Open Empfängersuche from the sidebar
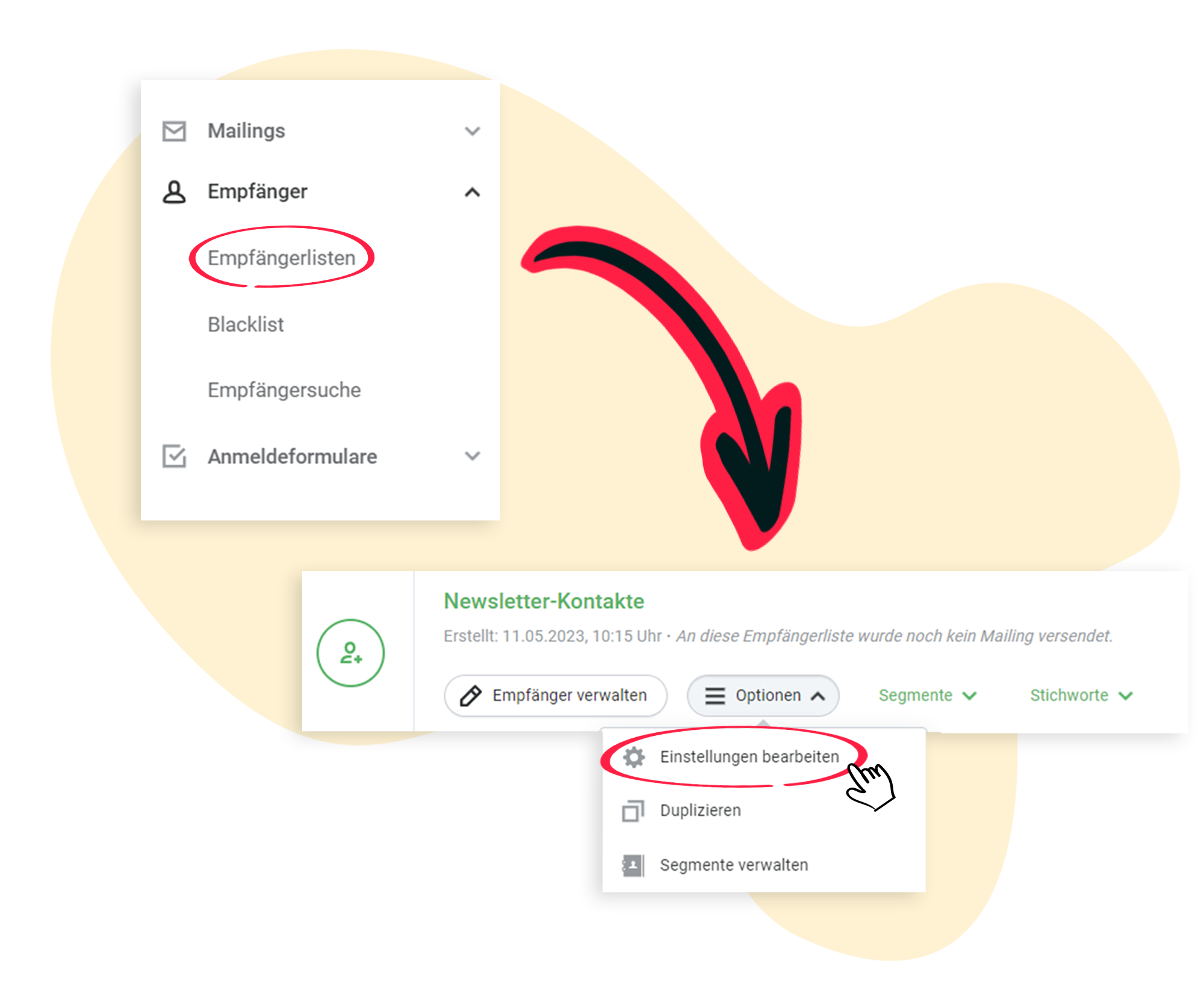The image size is (1204, 982). pyautogui.click(x=284, y=390)
